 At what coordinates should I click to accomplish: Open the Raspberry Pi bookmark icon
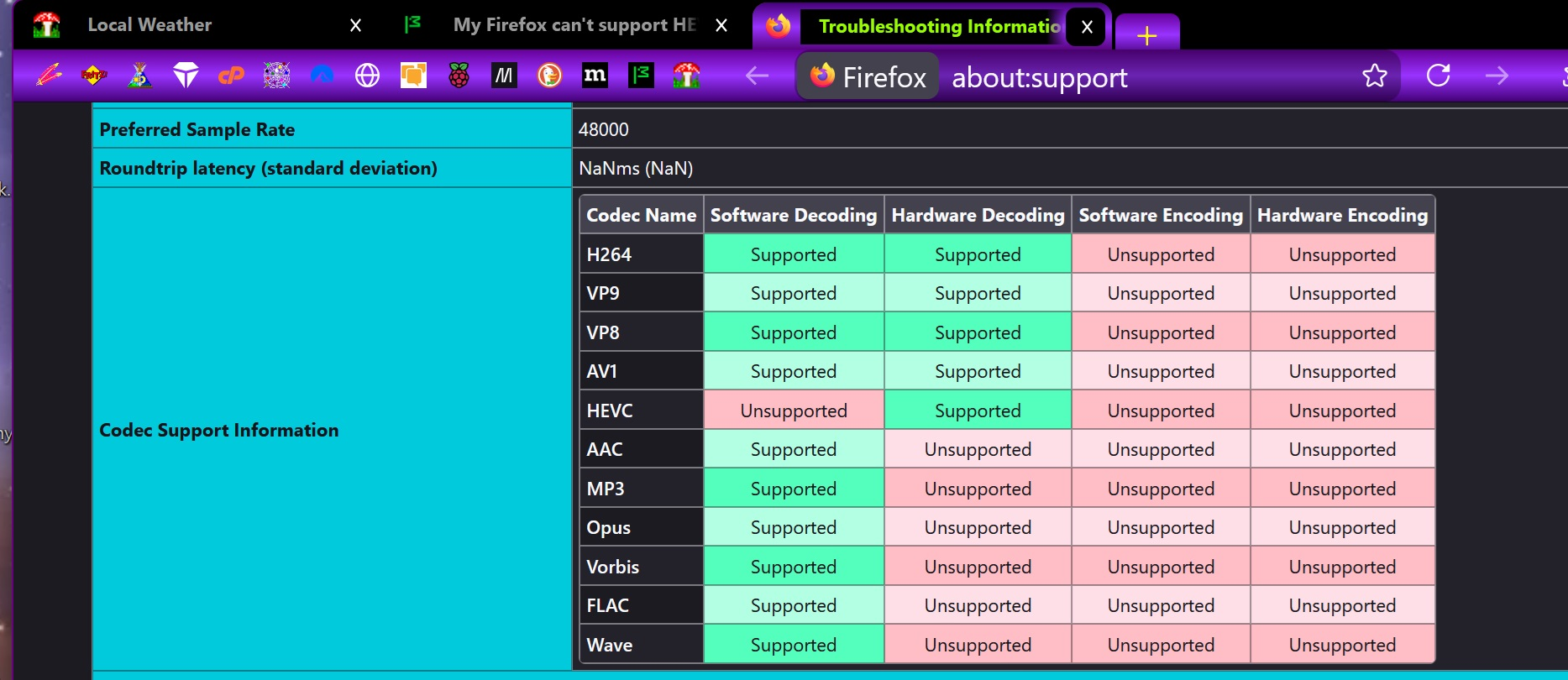click(459, 76)
